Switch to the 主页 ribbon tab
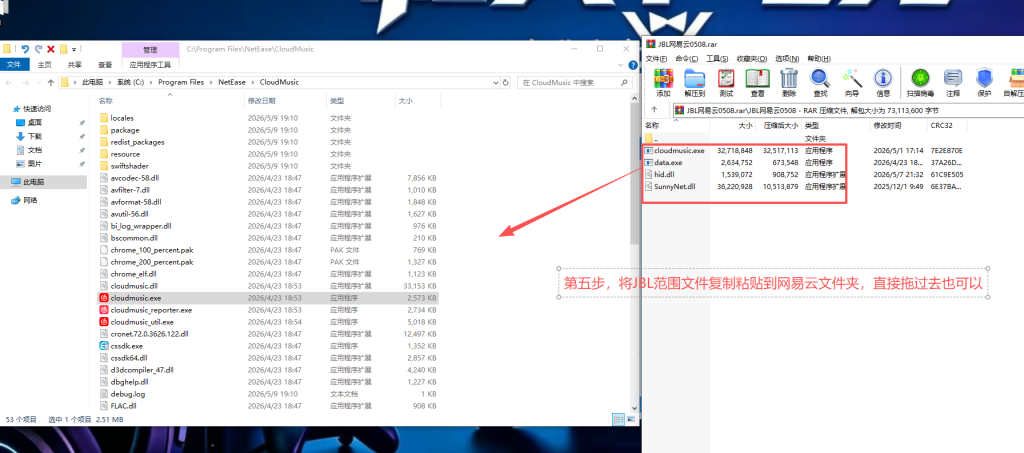This screenshot has height=453, width=1024. pos(44,65)
